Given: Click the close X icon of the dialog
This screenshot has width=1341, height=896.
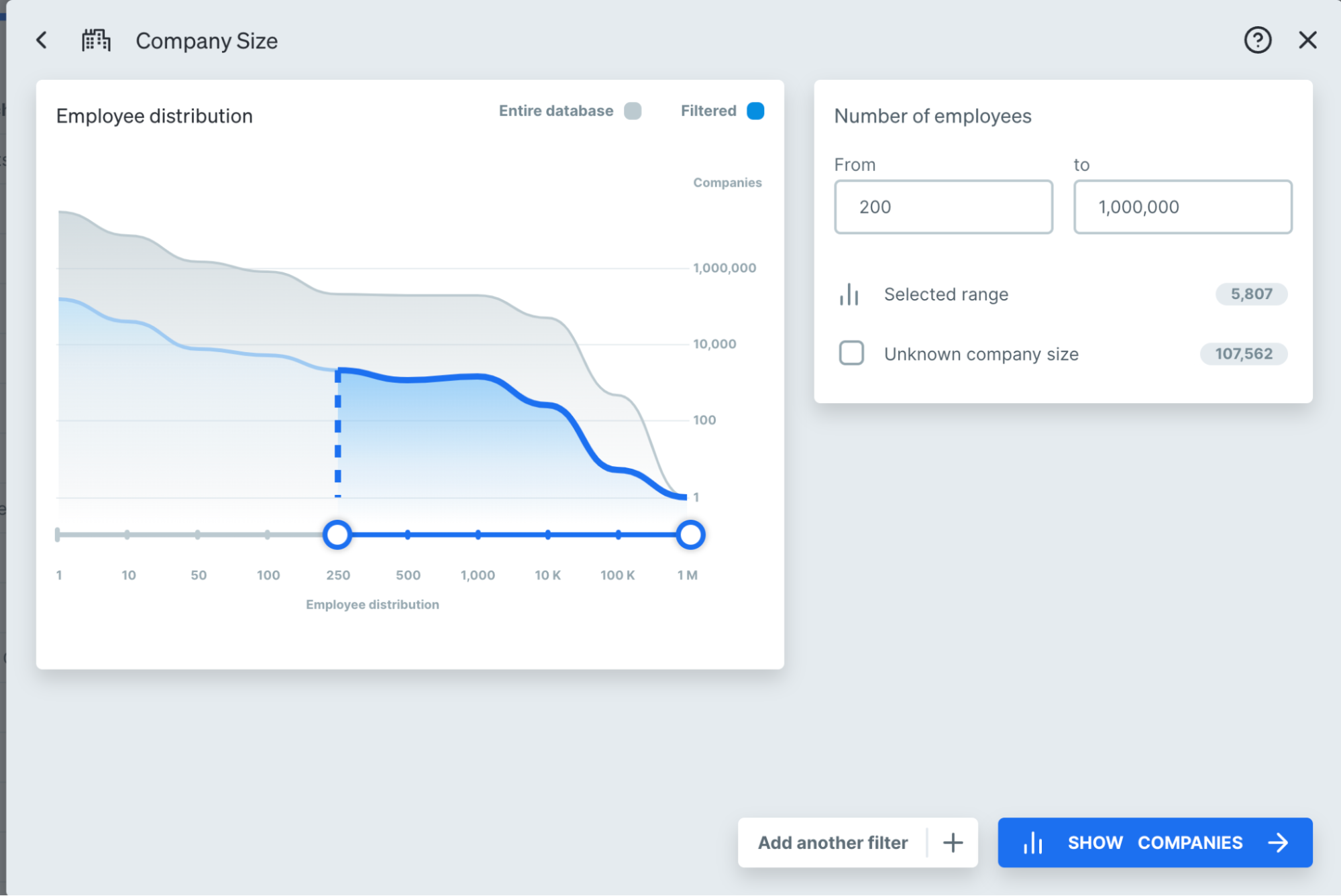Looking at the screenshot, I should click(x=1307, y=40).
